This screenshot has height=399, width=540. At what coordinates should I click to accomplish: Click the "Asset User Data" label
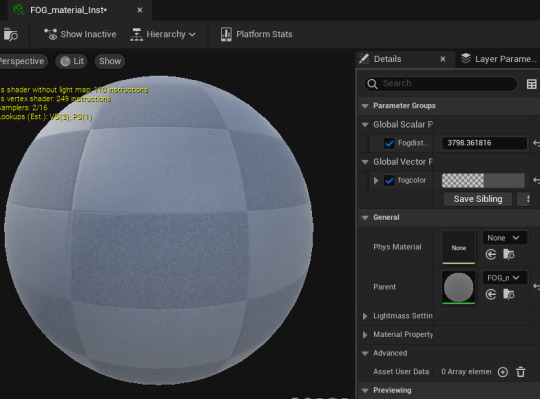click(x=401, y=372)
